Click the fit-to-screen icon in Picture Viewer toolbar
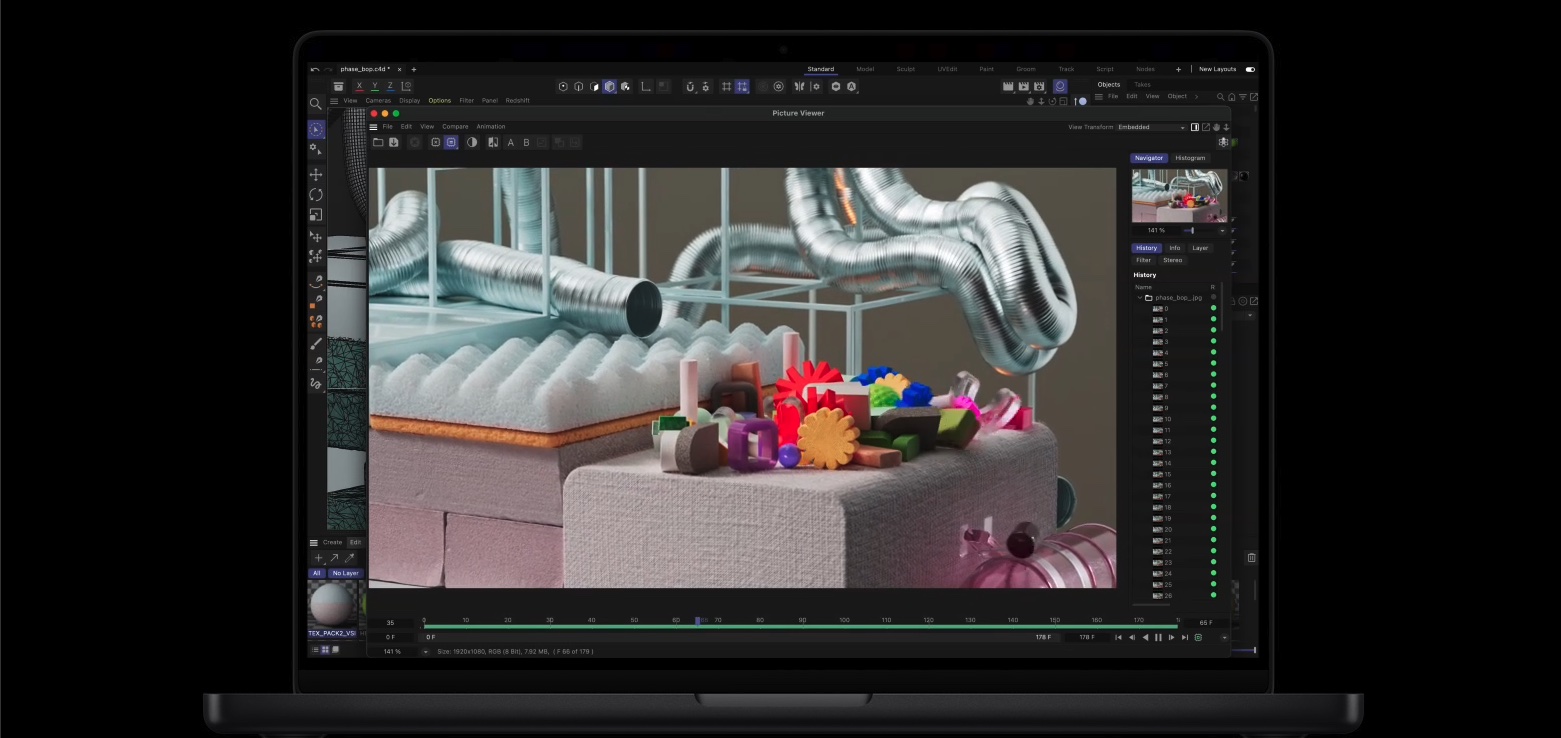 click(435, 143)
